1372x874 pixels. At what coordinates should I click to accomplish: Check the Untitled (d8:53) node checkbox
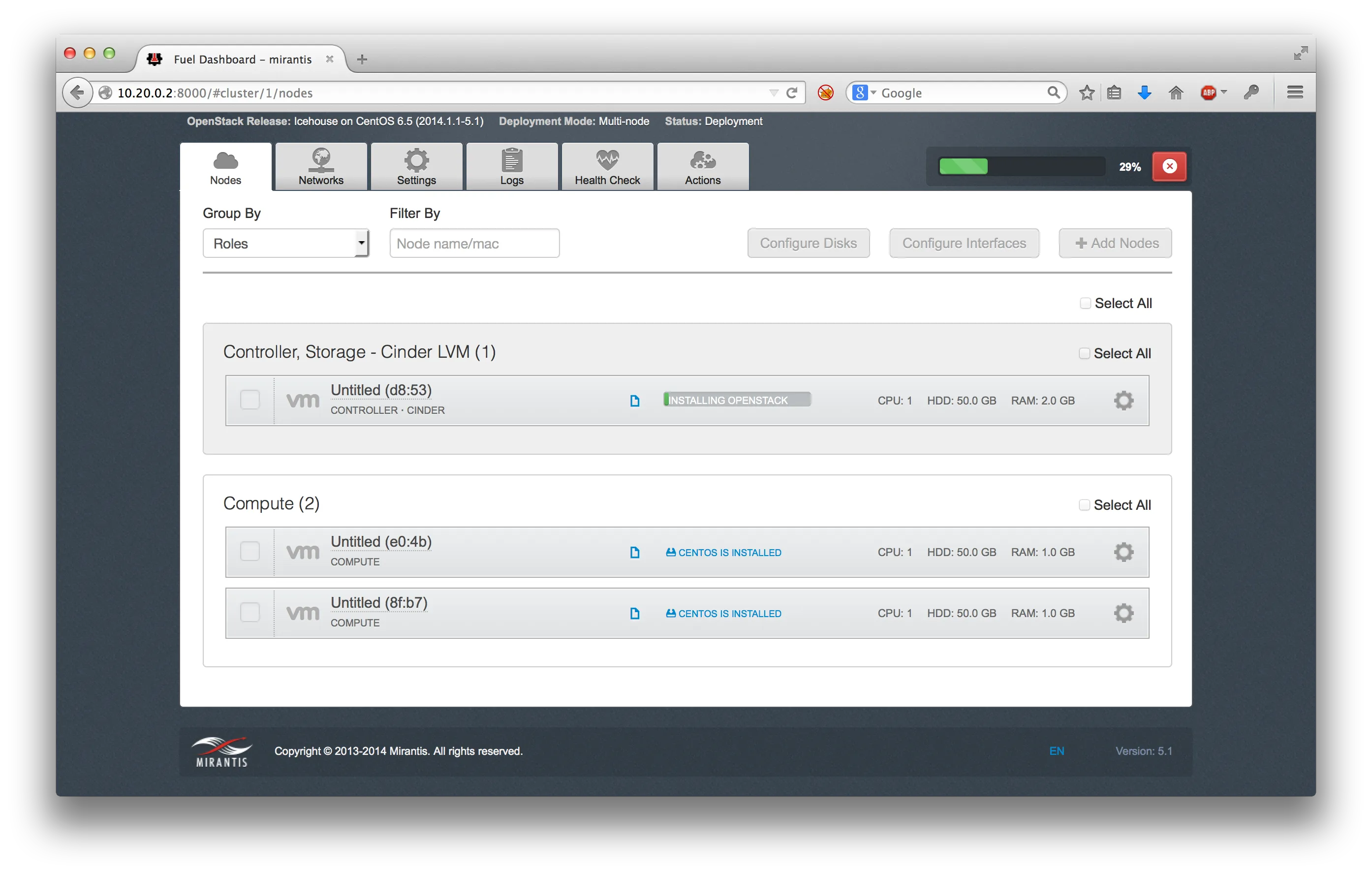coord(249,400)
